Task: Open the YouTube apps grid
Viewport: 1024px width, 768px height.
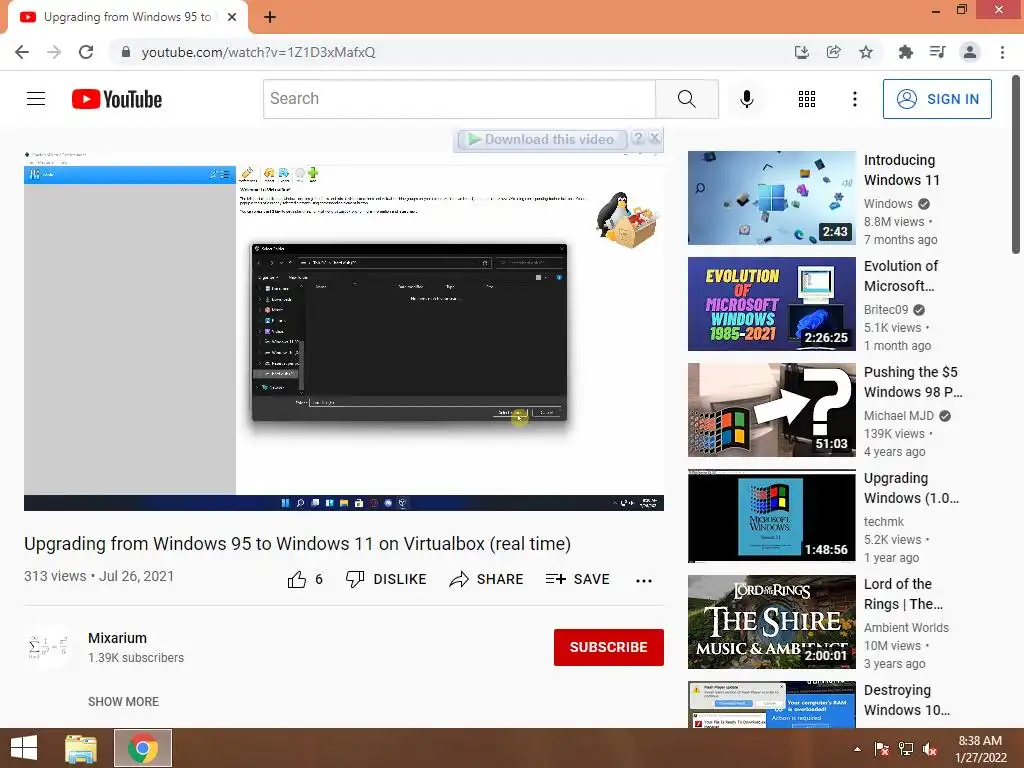Action: [x=807, y=99]
